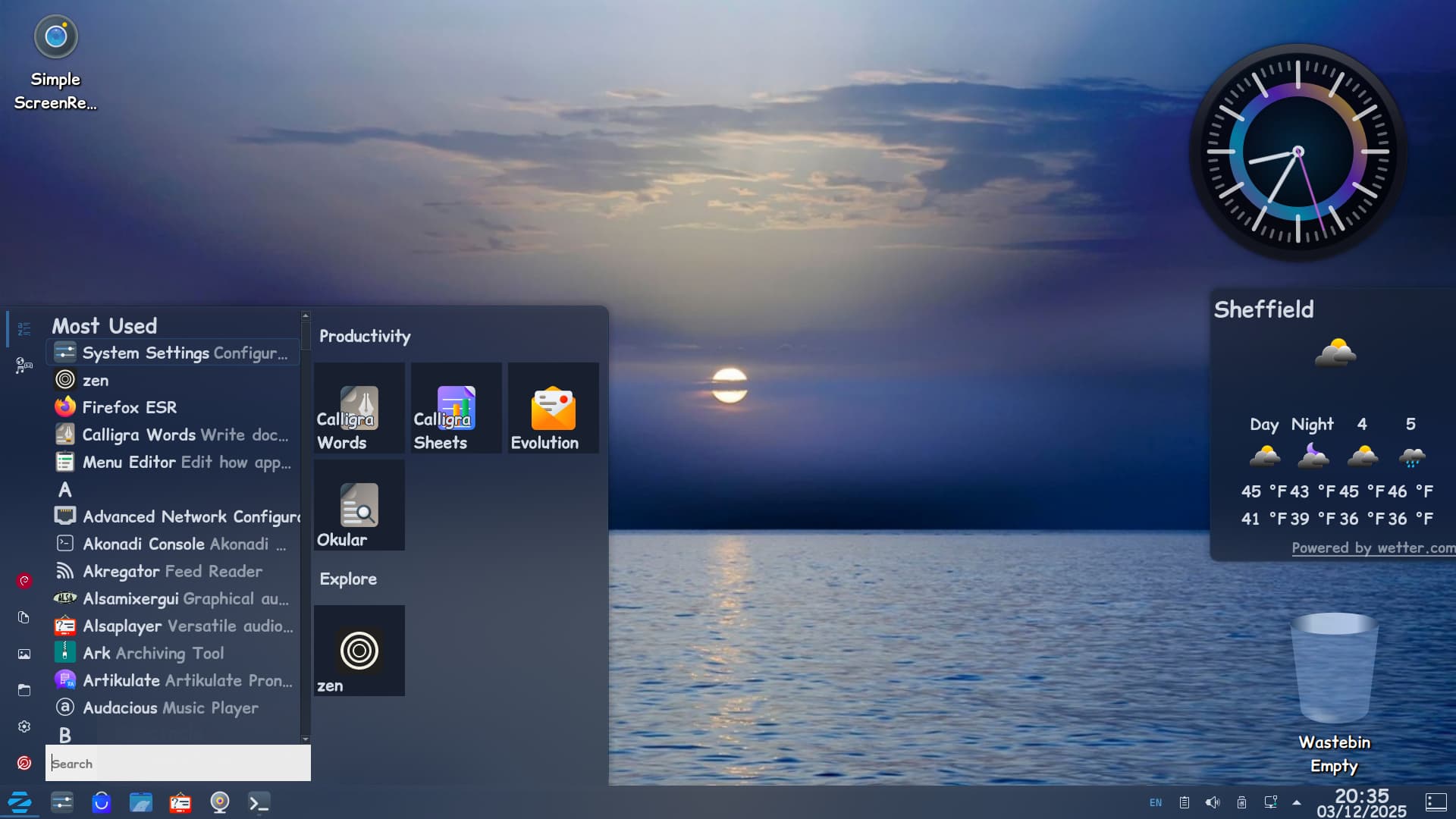Open Okular document viewer tile

coord(359,506)
